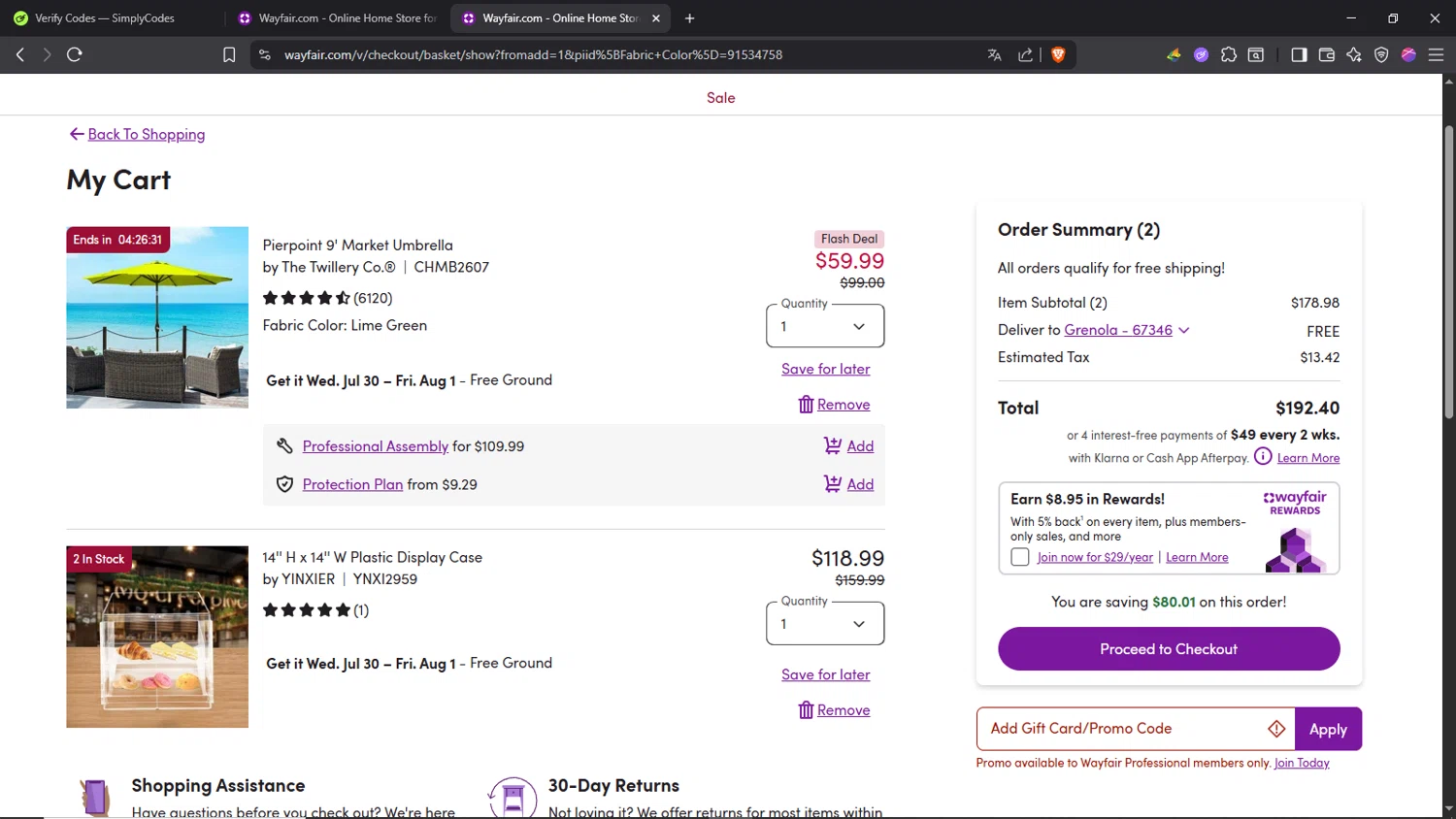Click the Brave Shields lion icon
Viewport: 1456px width, 819px height.
point(1058,55)
